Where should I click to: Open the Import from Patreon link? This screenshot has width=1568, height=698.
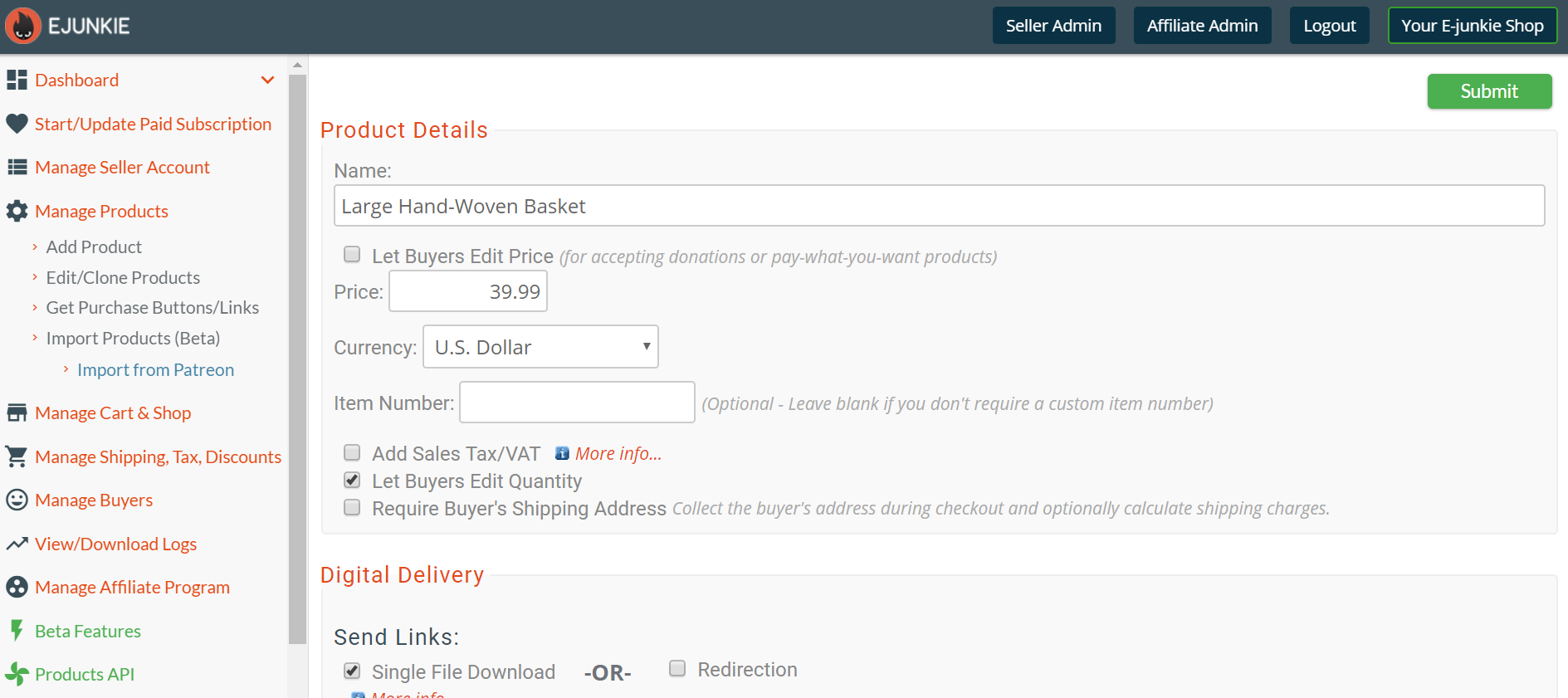tap(155, 370)
